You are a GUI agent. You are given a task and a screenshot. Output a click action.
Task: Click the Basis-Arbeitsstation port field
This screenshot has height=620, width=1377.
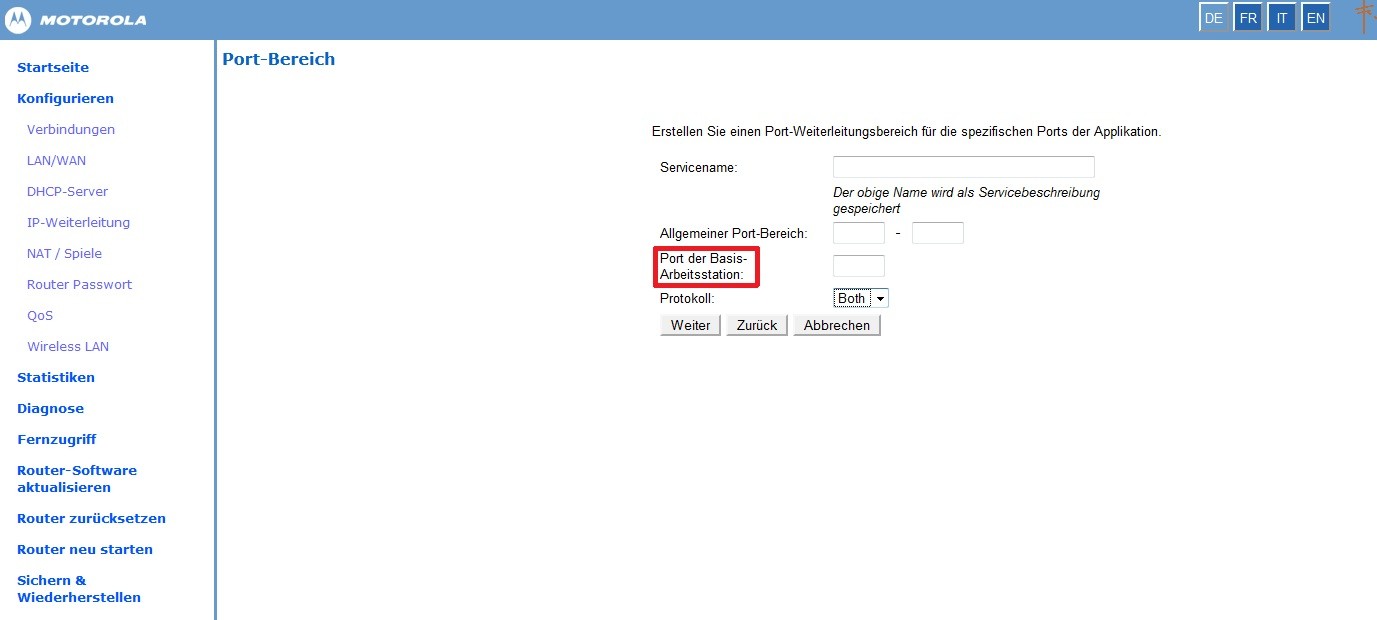[858, 266]
